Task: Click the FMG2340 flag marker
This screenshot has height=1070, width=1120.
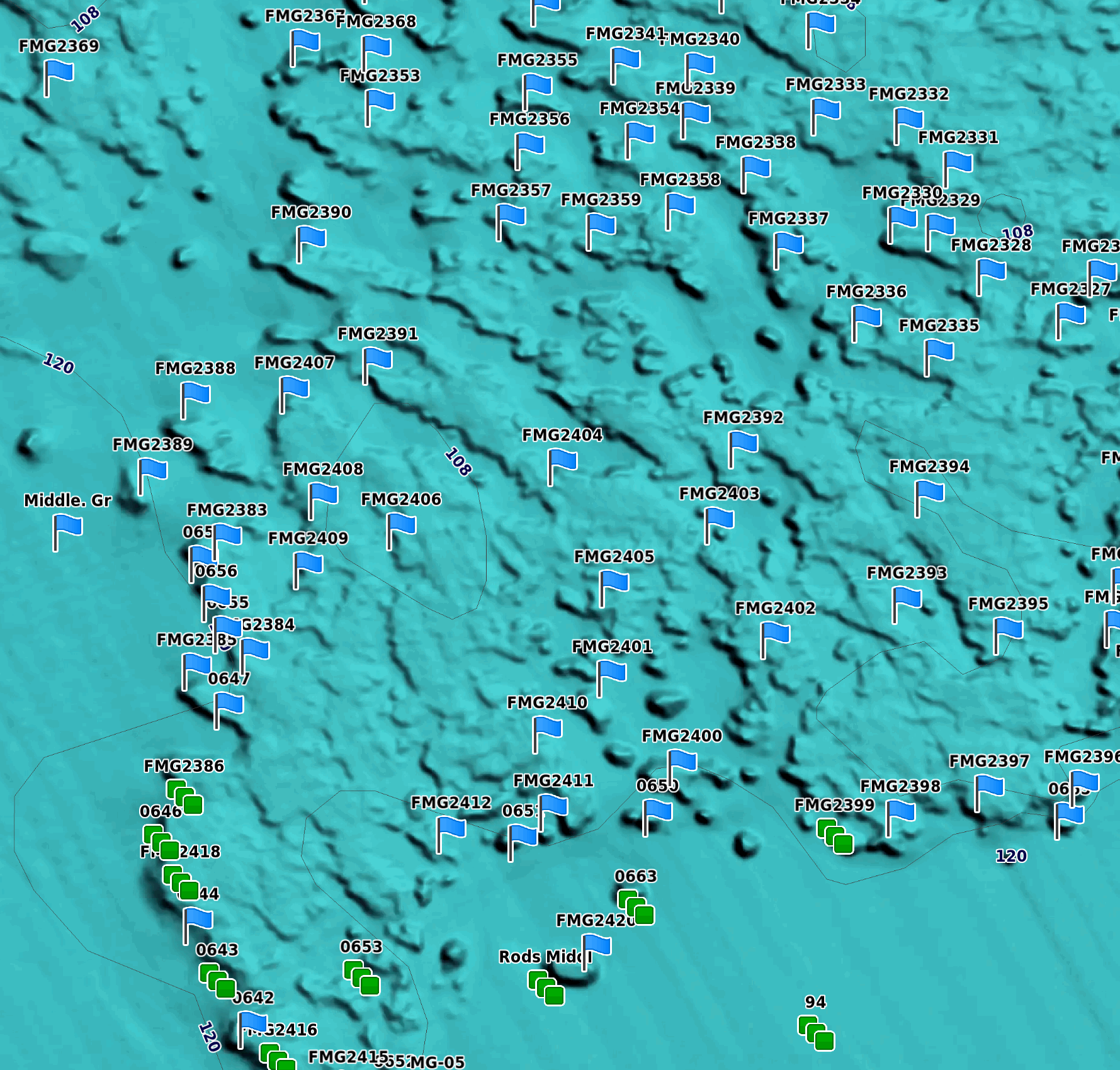Action: [699, 70]
